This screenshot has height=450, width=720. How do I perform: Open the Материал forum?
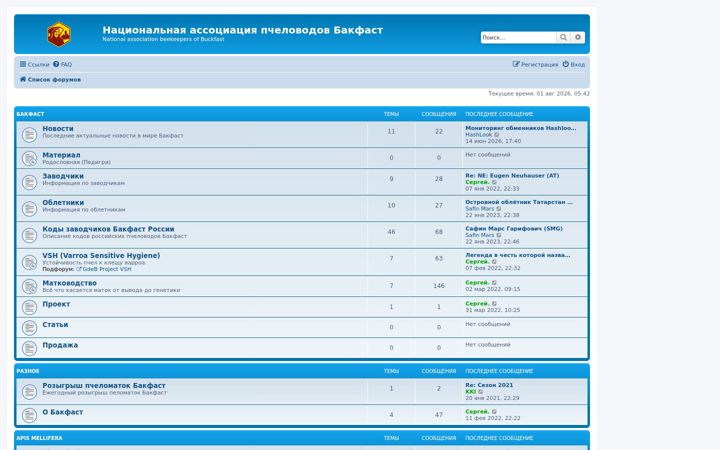click(61, 155)
